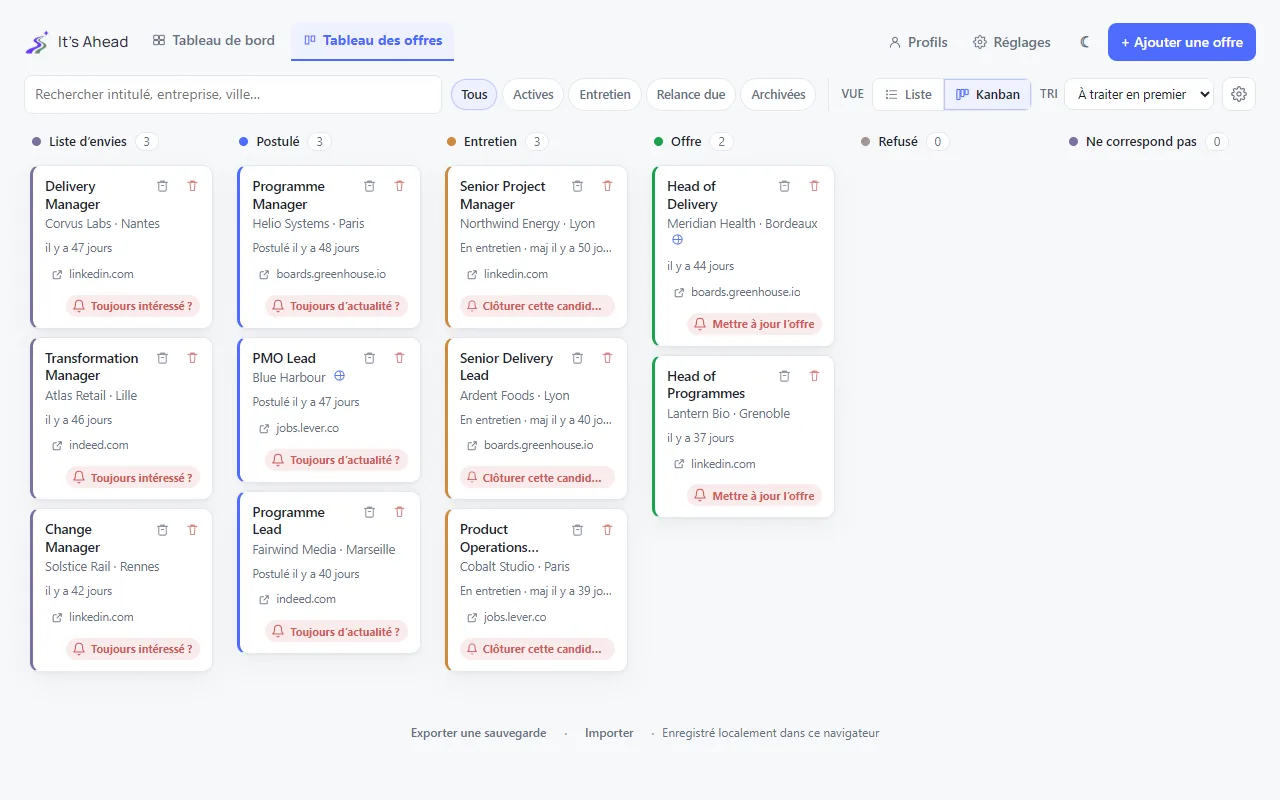This screenshot has height=800, width=1280.
Task: Archive the Programme Manager card
Action: point(370,186)
